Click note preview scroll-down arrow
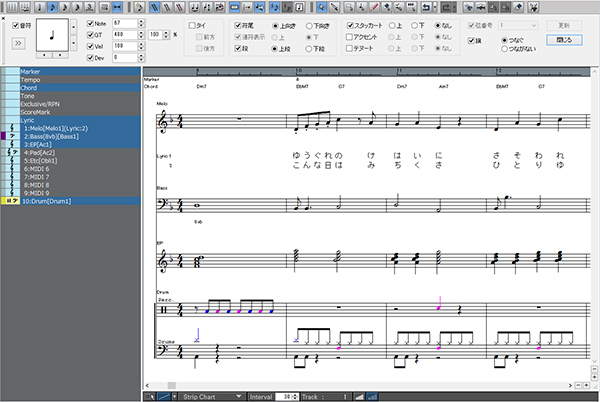Viewport: 600px width, 402px height. coord(73,43)
